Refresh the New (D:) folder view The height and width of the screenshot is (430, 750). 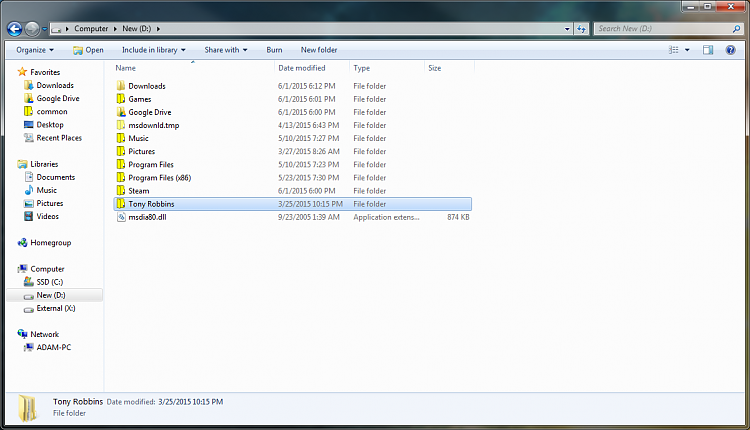581,29
